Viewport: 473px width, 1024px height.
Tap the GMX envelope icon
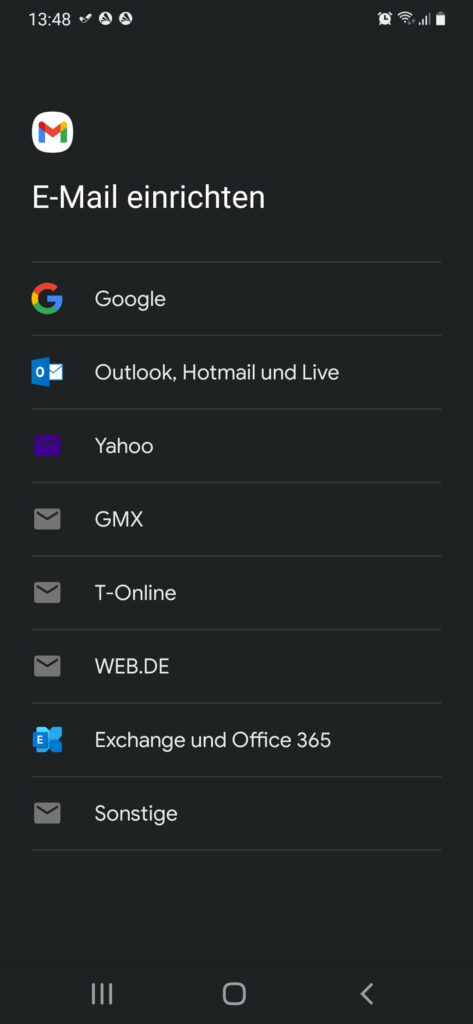tap(47, 519)
